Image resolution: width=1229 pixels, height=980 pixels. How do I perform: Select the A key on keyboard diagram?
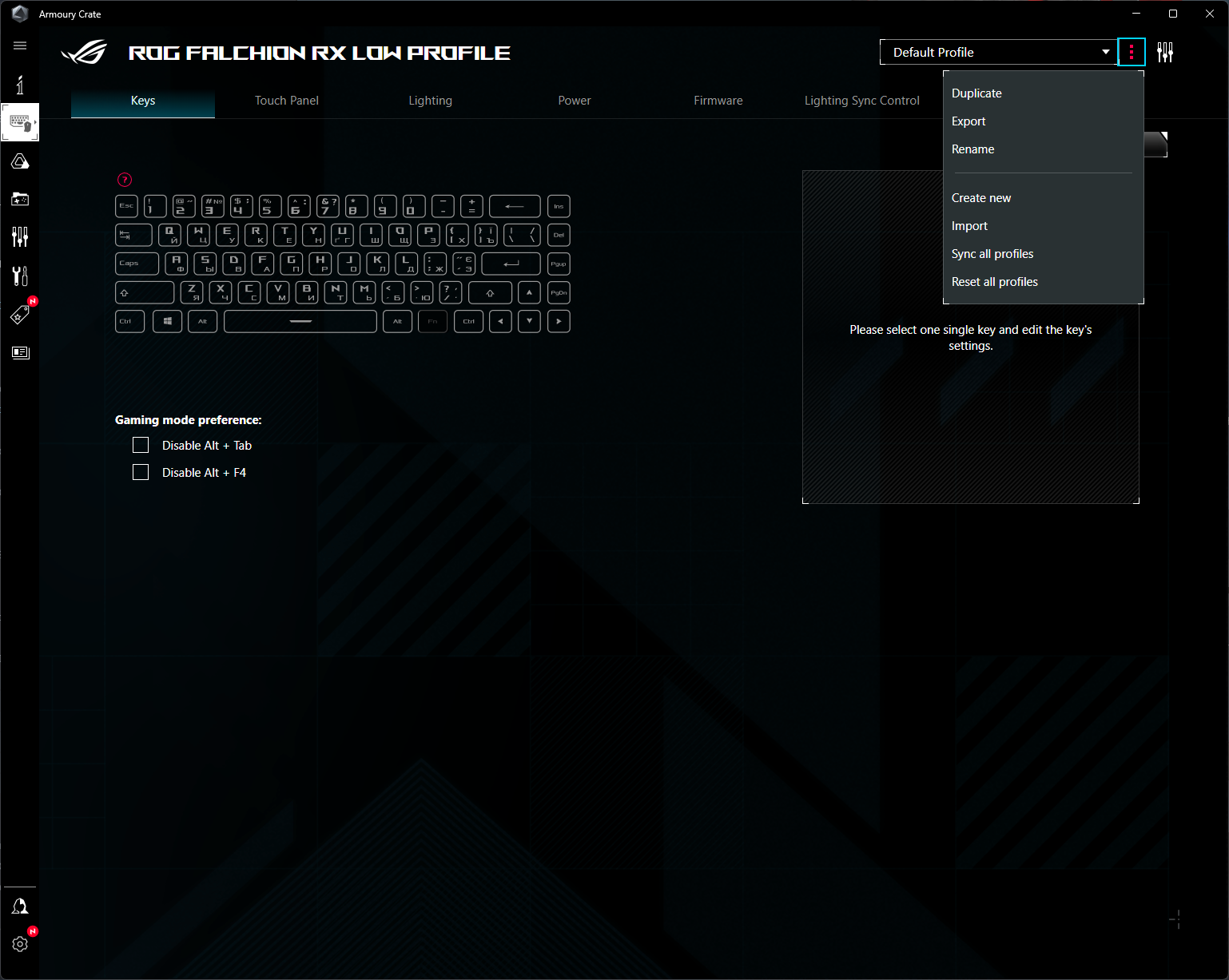(x=177, y=264)
